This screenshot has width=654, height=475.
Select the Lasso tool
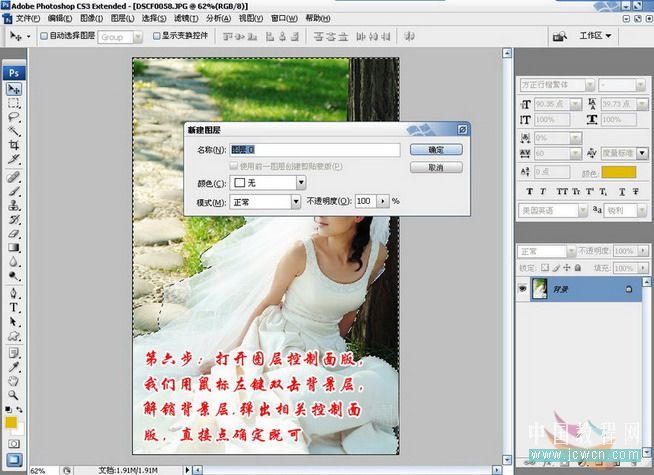click(x=15, y=117)
